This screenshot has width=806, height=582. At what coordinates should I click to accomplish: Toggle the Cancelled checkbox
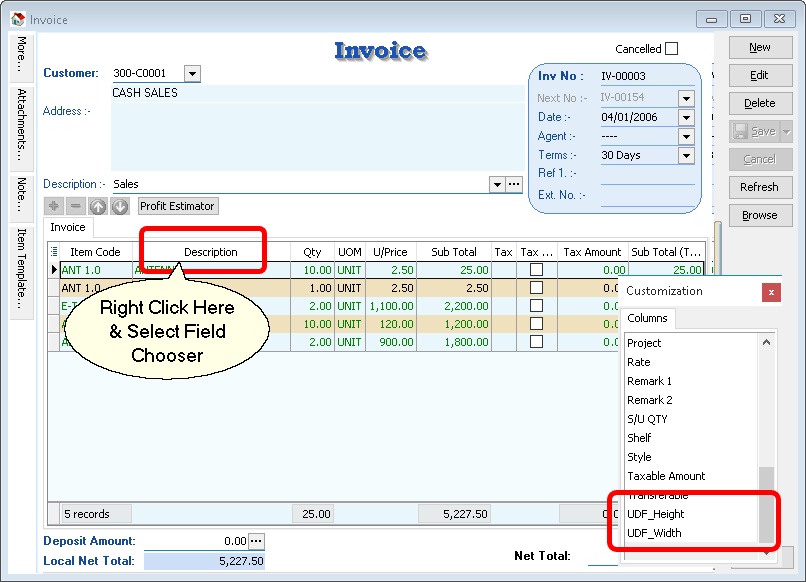pos(671,49)
